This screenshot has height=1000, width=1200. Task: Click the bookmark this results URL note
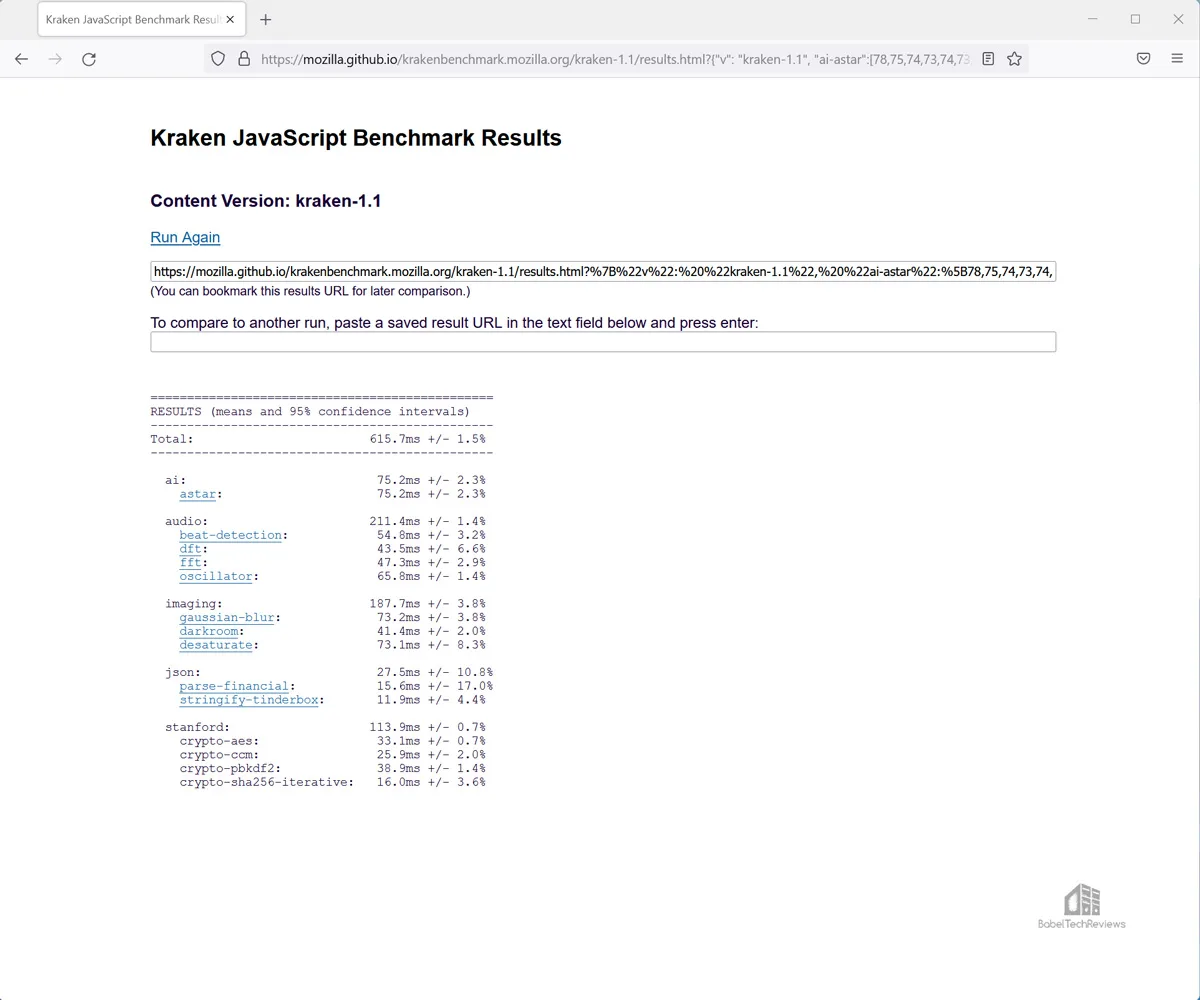310,292
